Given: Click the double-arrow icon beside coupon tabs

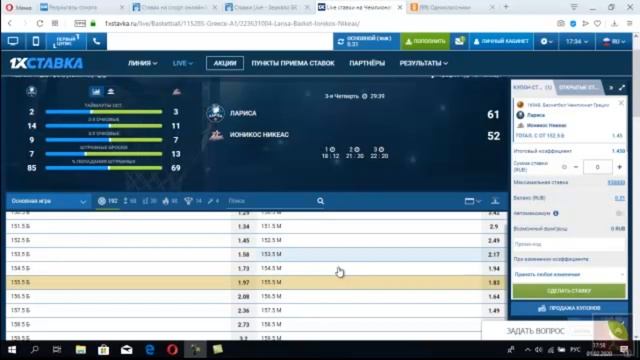Looking at the screenshot, I should 611,87.
